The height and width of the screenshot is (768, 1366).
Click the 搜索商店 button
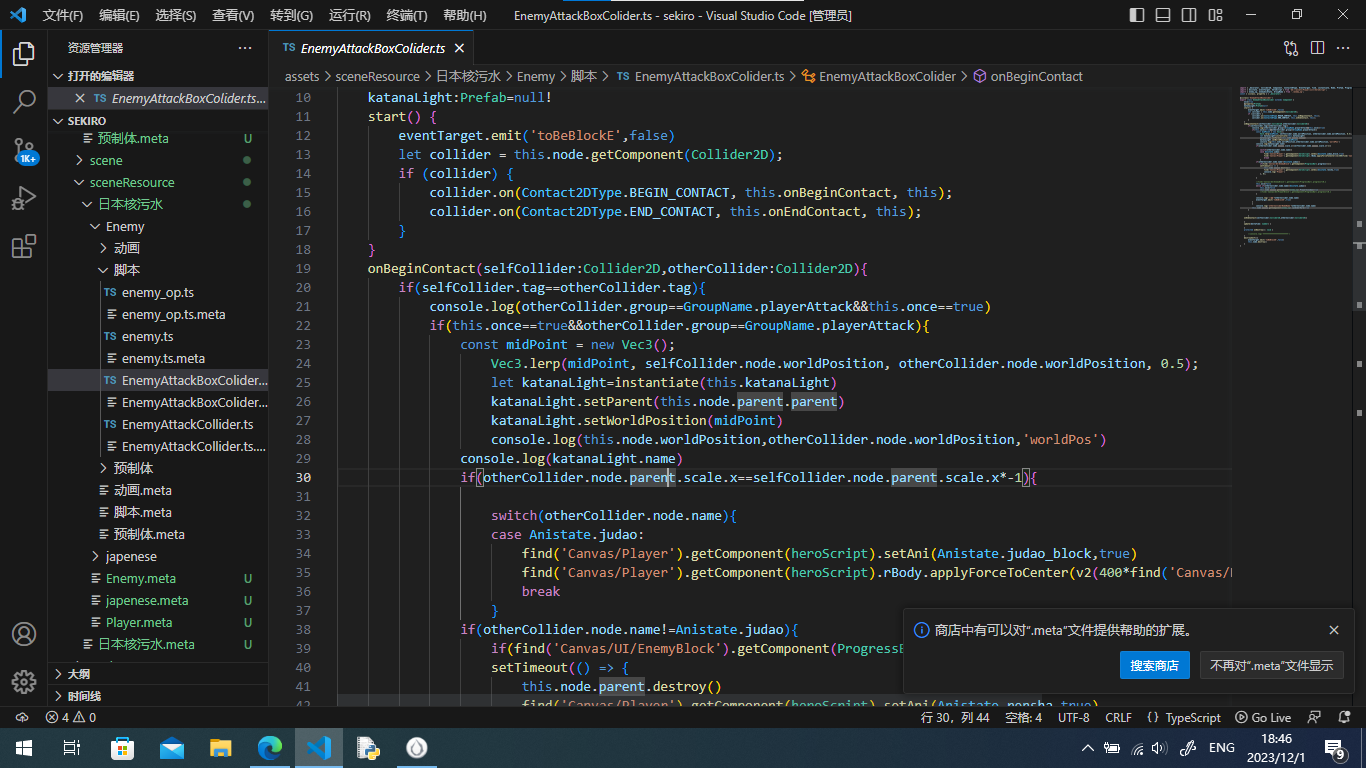click(x=1154, y=665)
